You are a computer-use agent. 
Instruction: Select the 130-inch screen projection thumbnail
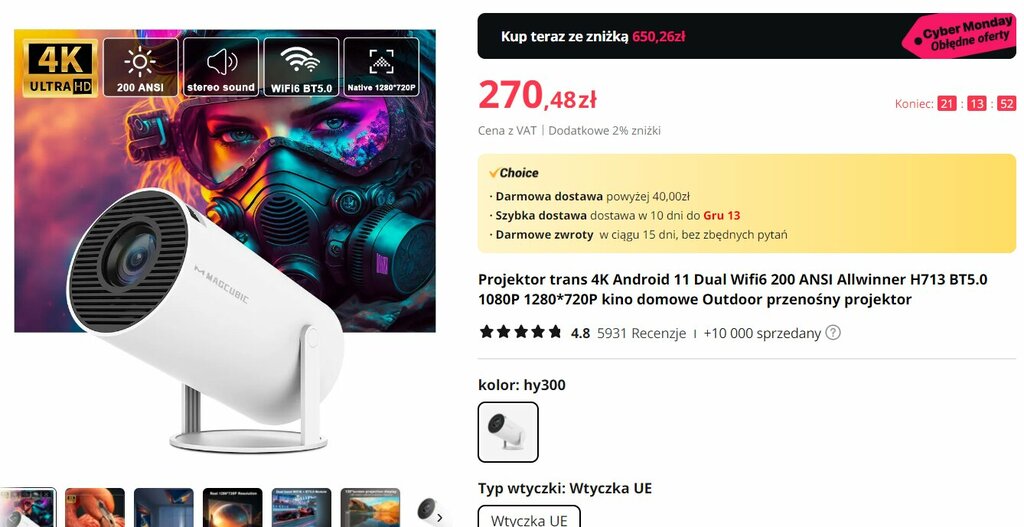(370, 507)
